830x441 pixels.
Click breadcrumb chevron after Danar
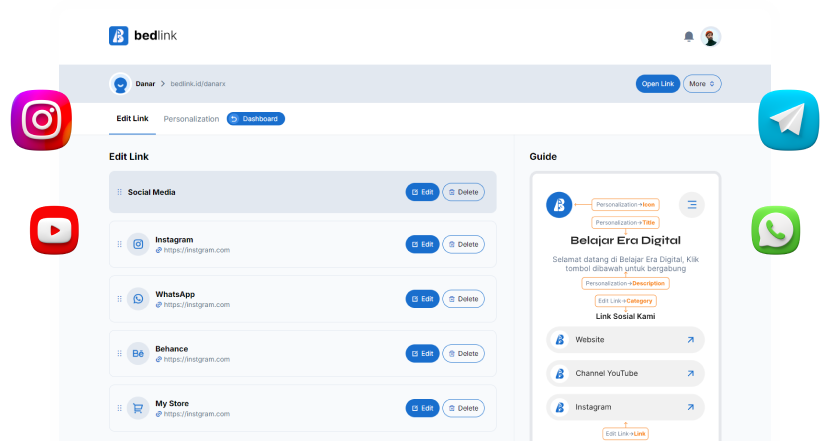163,84
